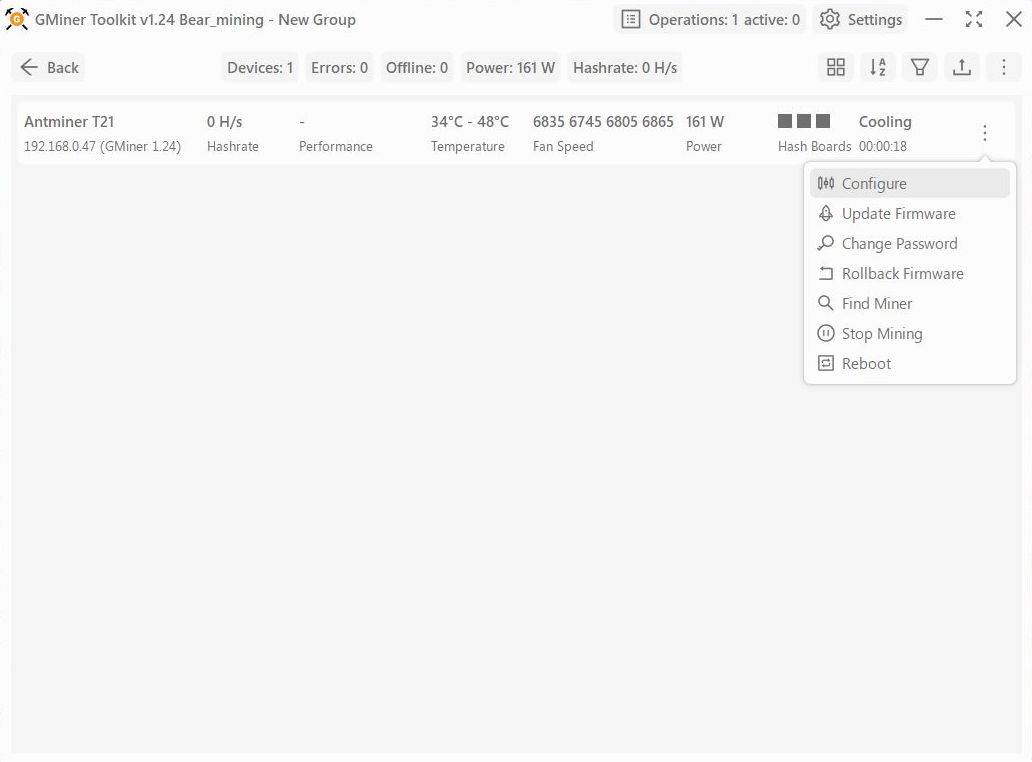The width and height of the screenshot is (1032, 762).
Task: Click the Errors: 0 status chip
Action: point(340,67)
